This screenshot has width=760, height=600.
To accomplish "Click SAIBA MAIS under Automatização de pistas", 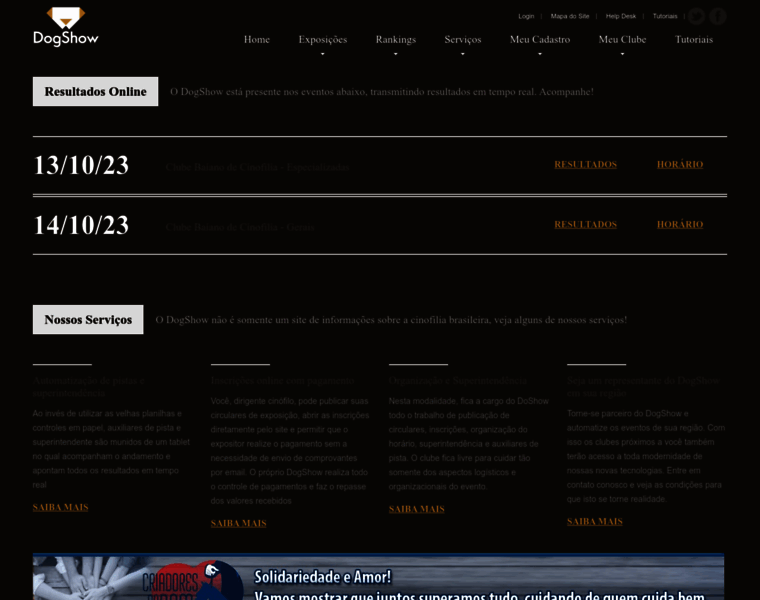I will [61, 507].
